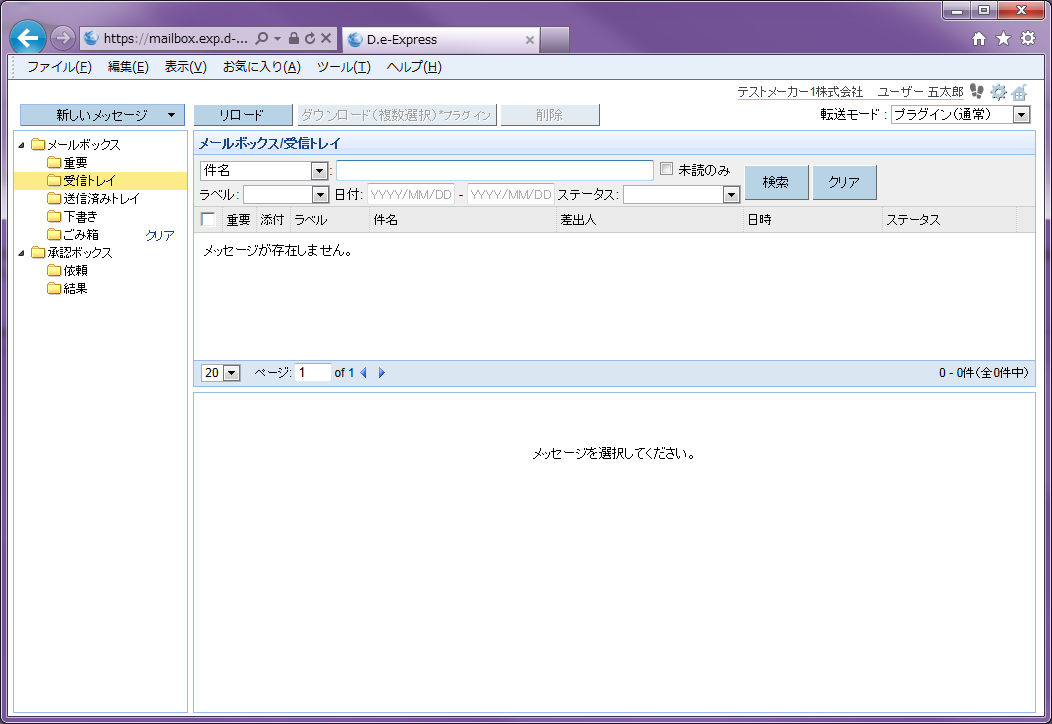Screen dimensions: 1052x724
Task: Click the browser back arrow button
Action: tap(28, 39)
